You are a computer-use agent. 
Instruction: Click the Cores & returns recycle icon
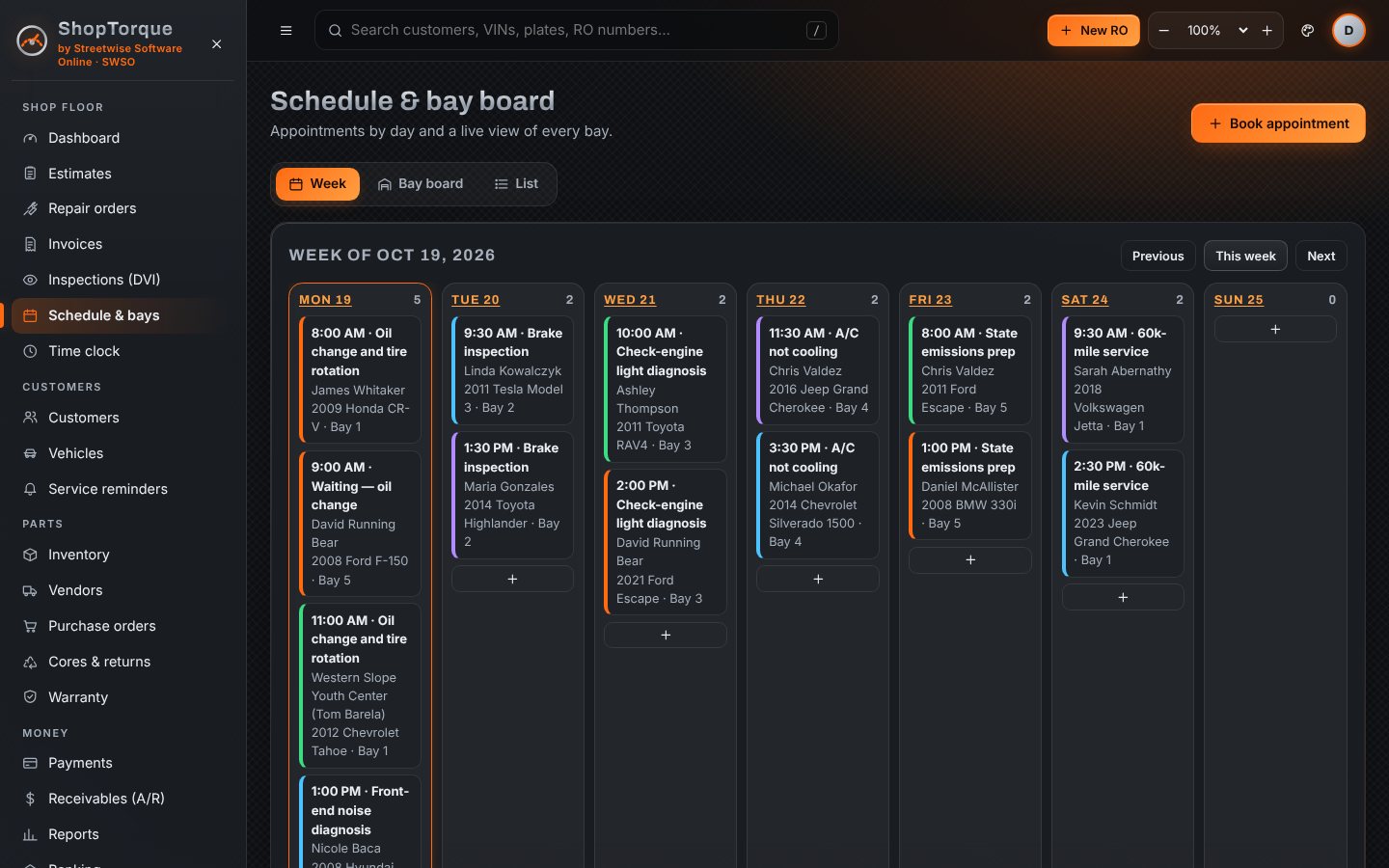(30, 662)
